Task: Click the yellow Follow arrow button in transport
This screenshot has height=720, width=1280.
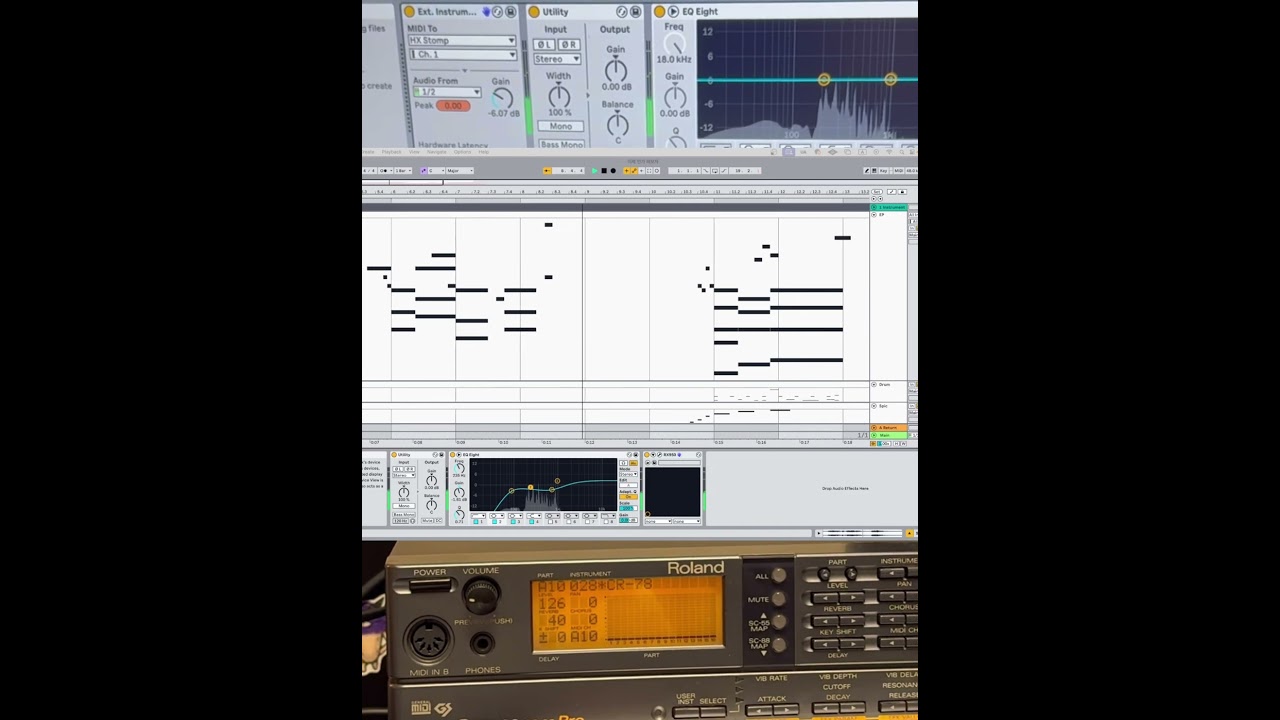Action: point(547,171)
